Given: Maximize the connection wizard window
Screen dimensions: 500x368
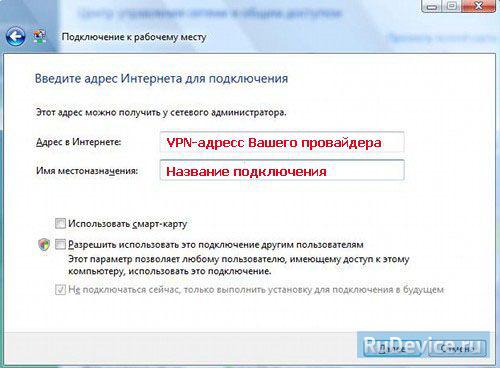Looking at the screenshot, I should (452, 6).
